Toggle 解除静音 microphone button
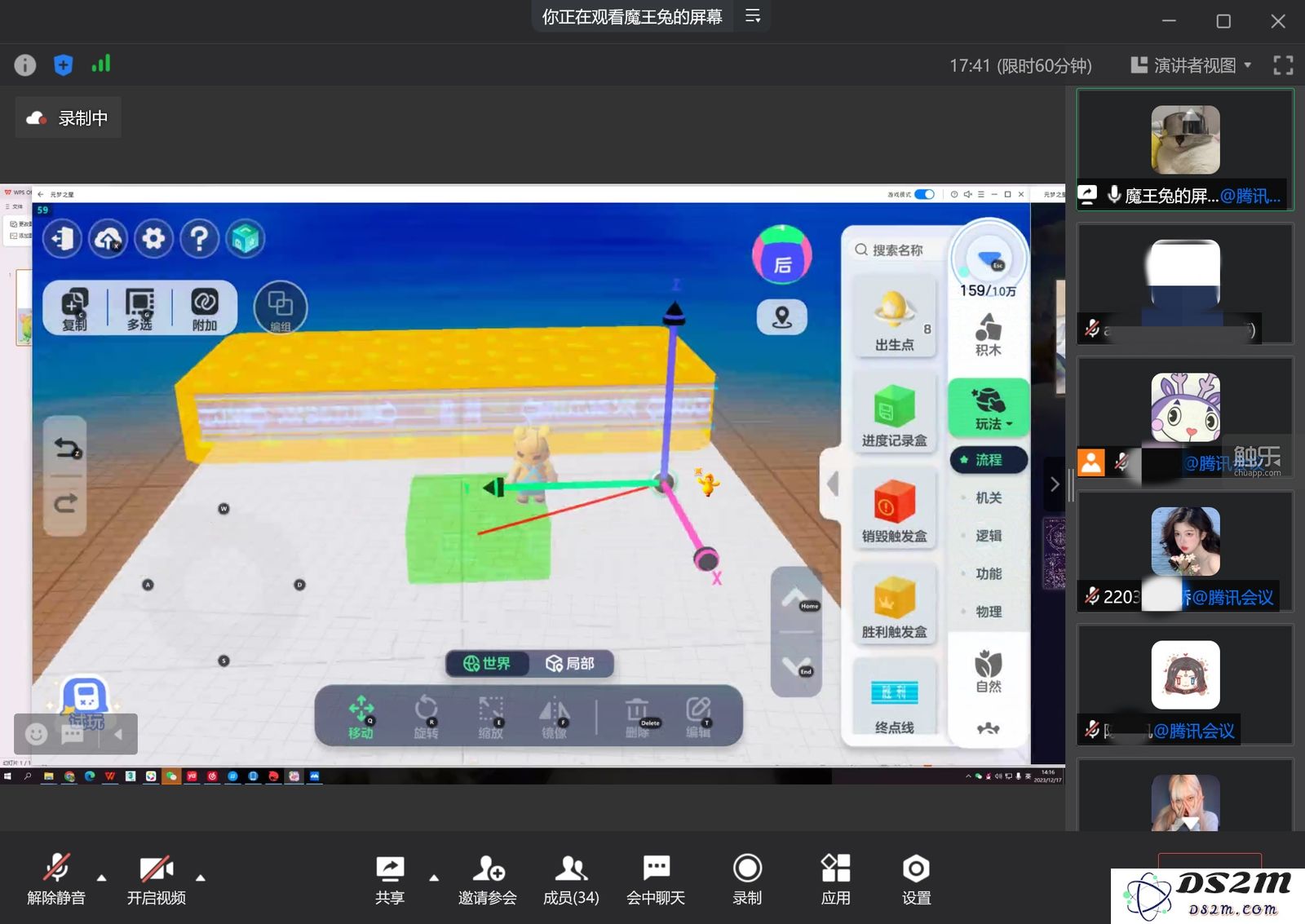The width and height of the screenshot is (1305, 924). [56, 879]
